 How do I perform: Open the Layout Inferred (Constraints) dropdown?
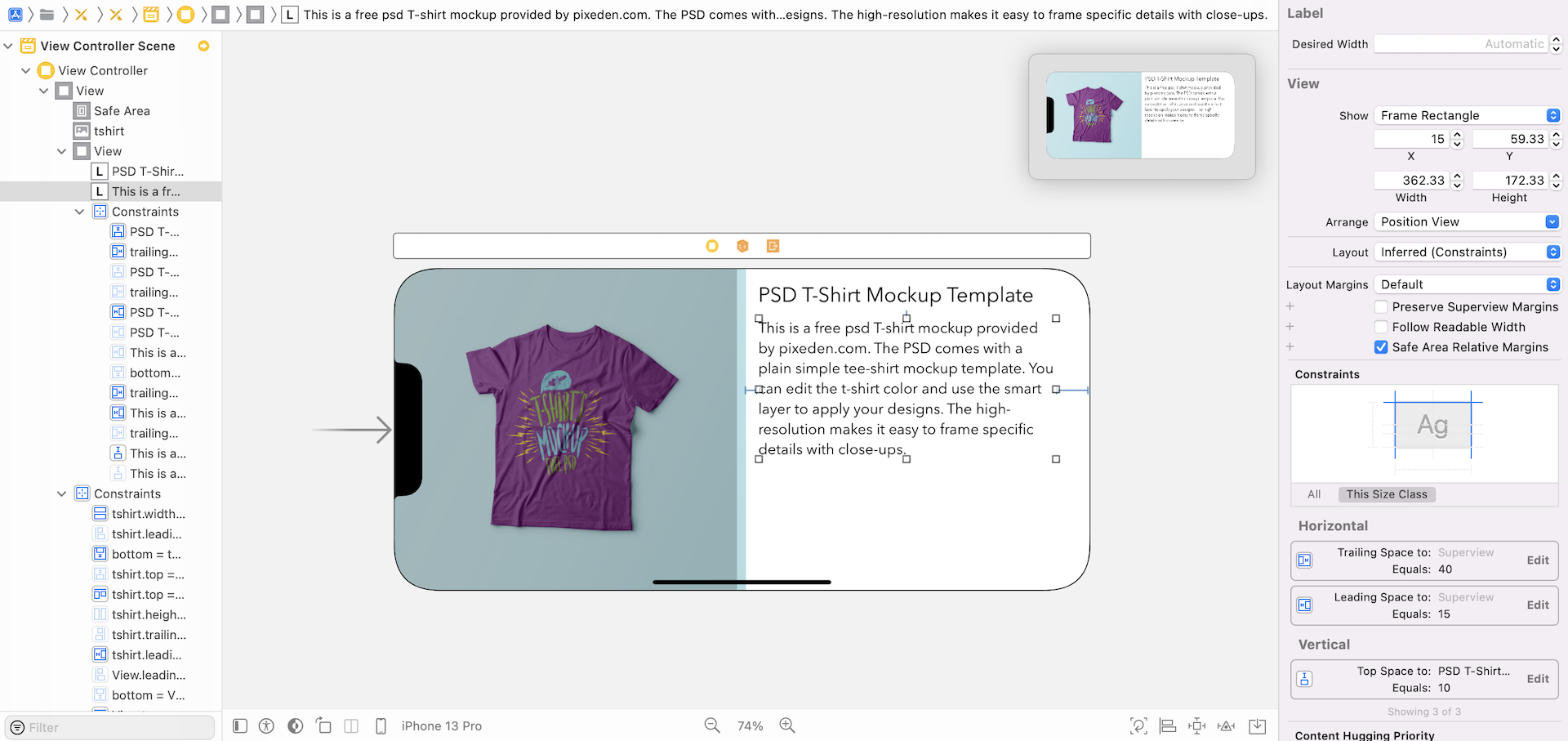click(x=1467, y=252)
